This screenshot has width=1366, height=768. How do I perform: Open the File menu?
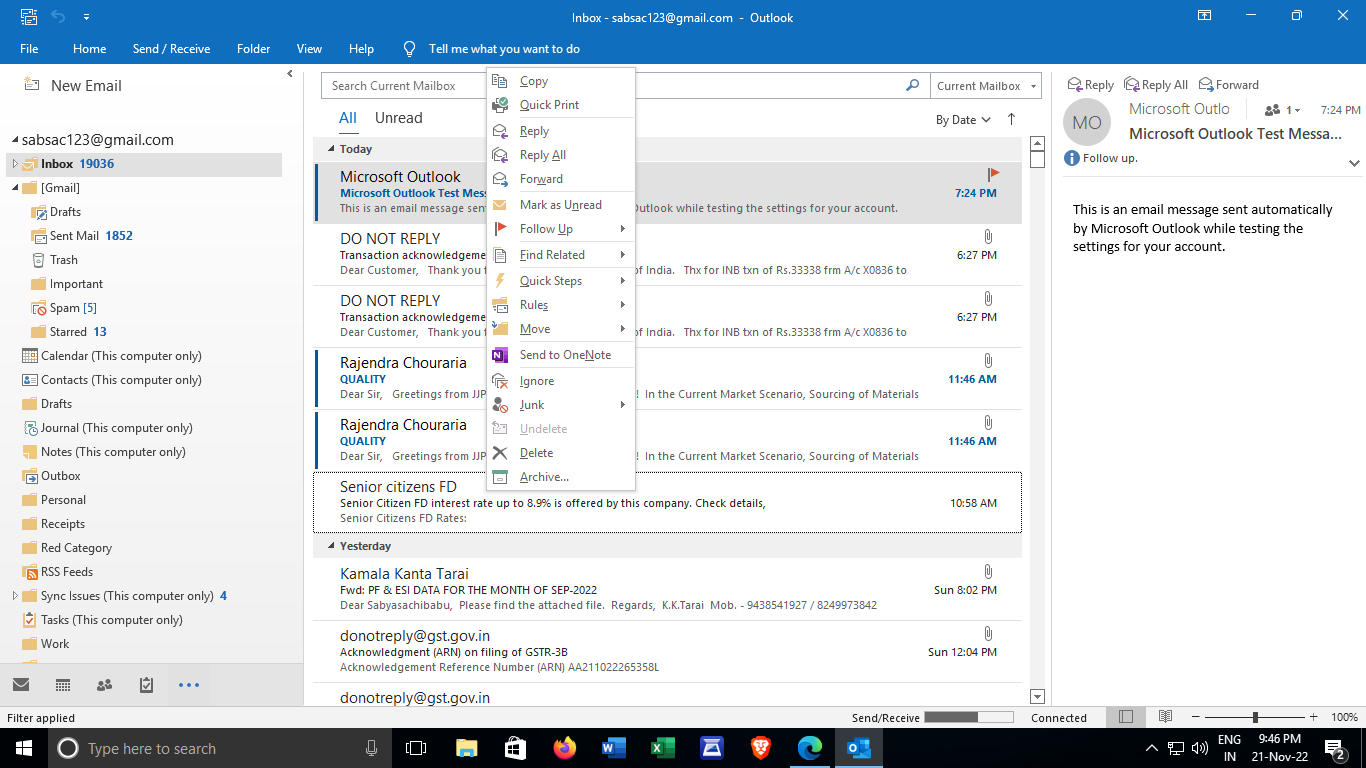coord(29,49)
